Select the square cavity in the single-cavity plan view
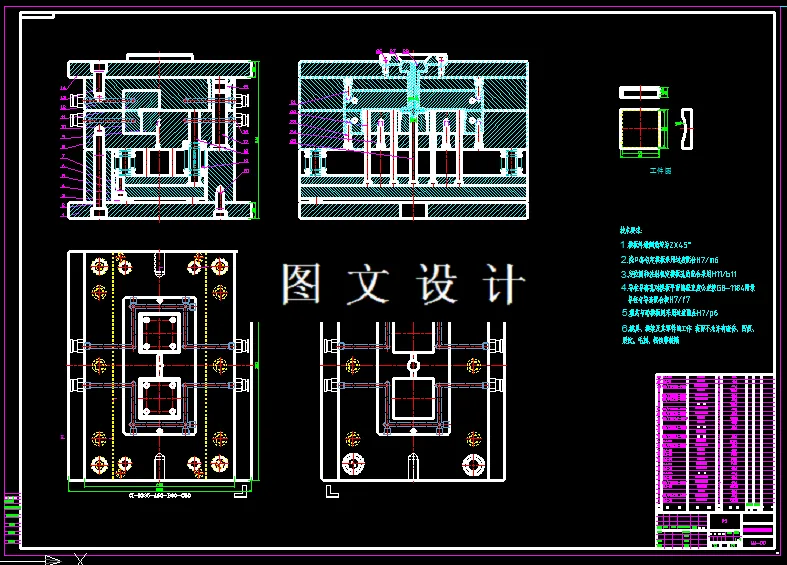 pyautogui.click(x=413, y=398)
